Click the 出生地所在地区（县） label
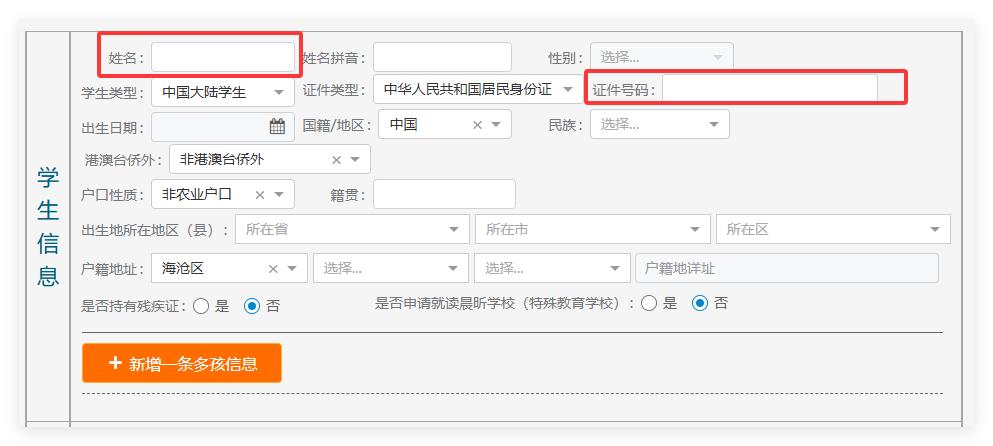The width and height of the screenshot is (993, 446). [x=155, y=230]
